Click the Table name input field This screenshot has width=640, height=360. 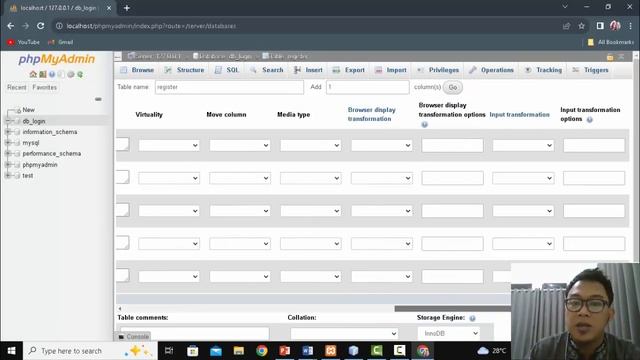229,87
